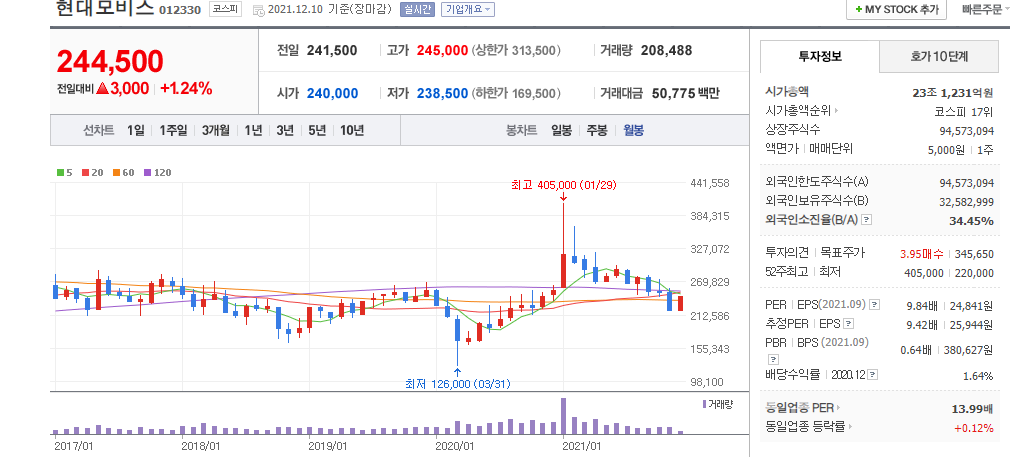
Task: Open the 동일업종 PER link
Action: click(799, 408)
